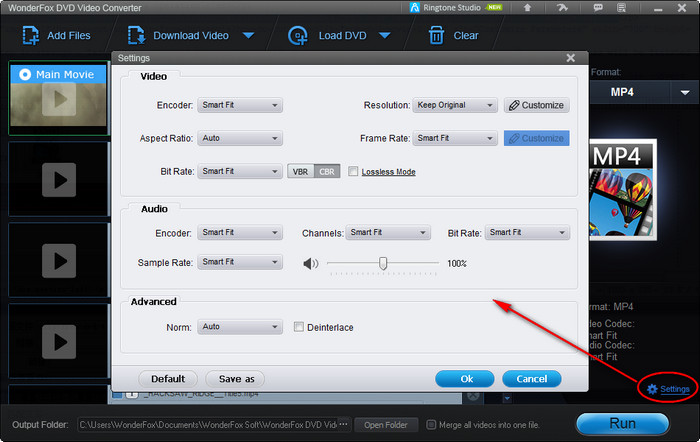Click the Load DVD disc icon

click(x=297, y=36)
